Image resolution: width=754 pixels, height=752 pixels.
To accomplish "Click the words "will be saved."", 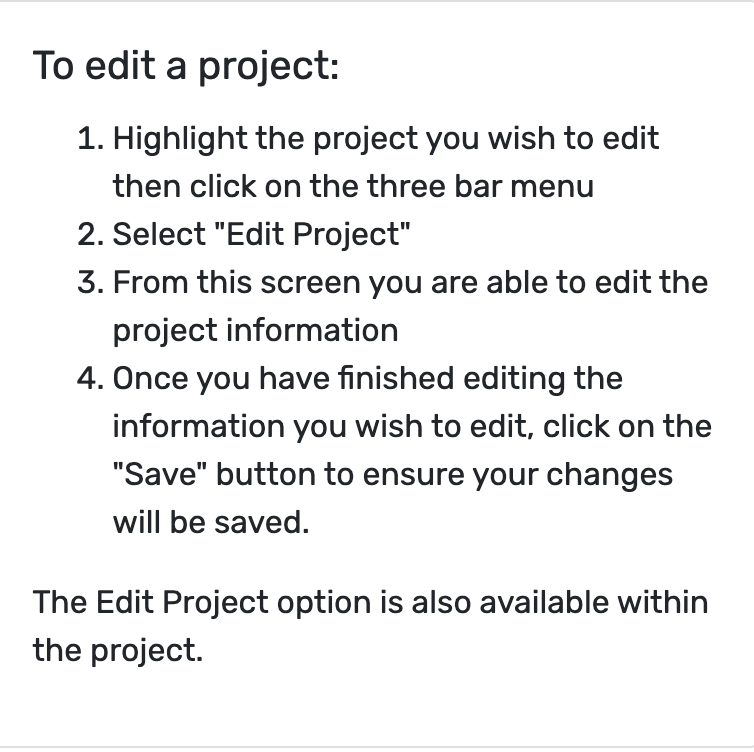I will coord(211,523).
